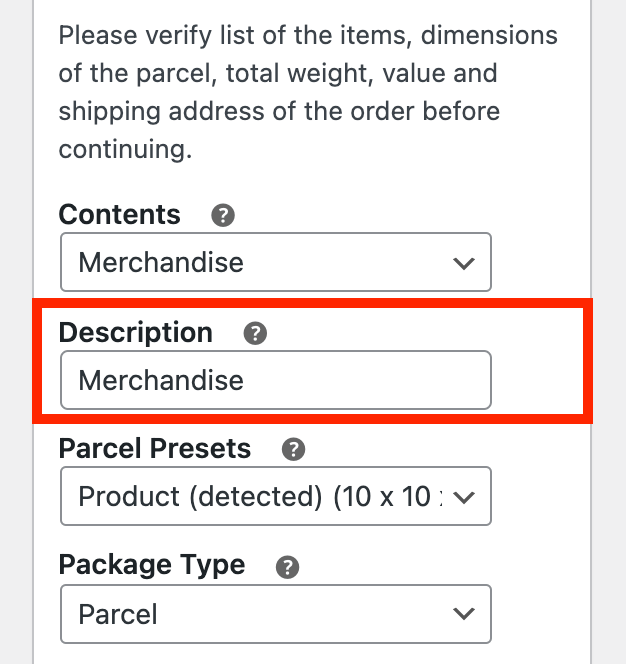
Task: Click the Package Type field label
Action: tap(152, 565)
